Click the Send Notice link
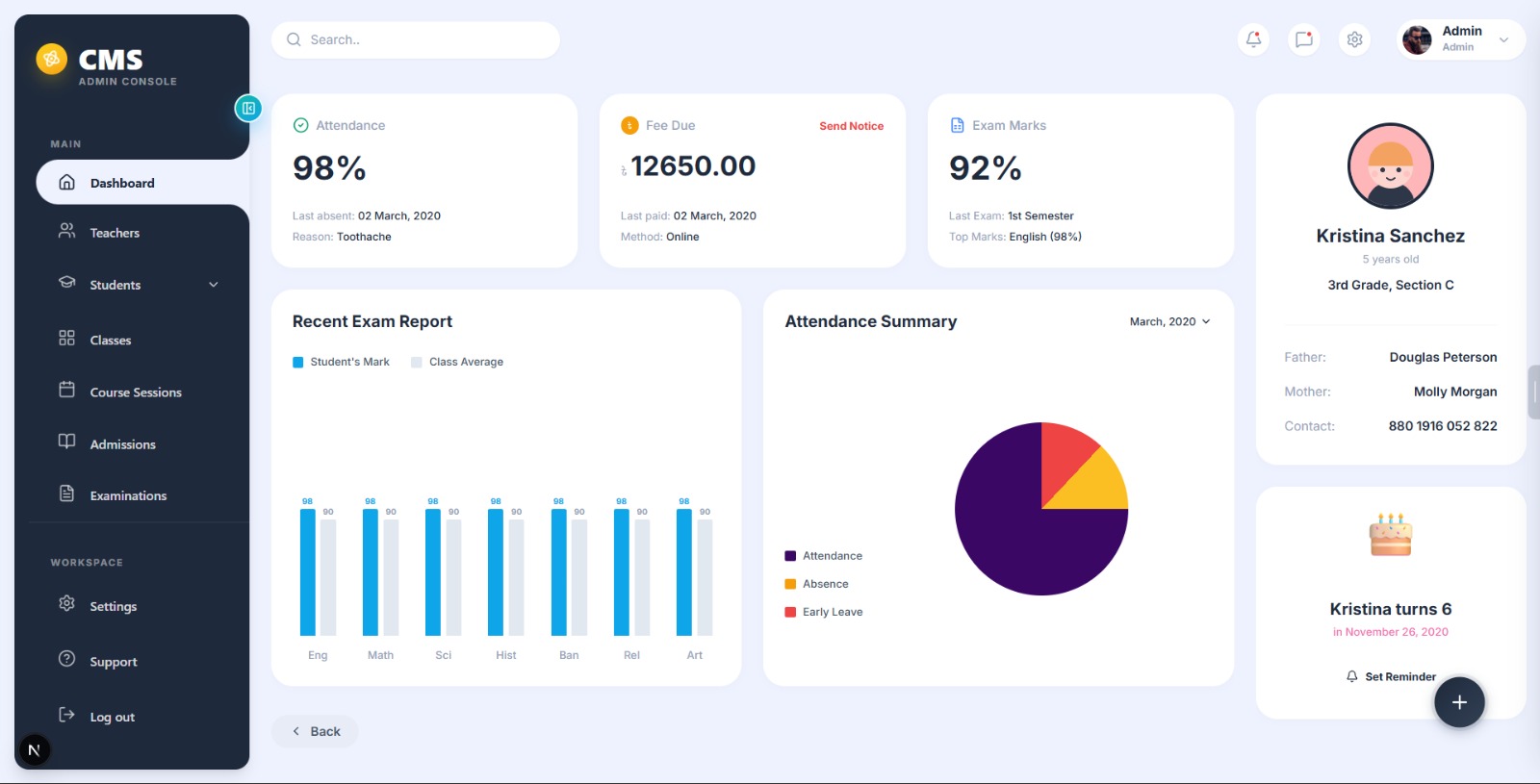Viewport: 1540px width, 784px height. 851,126
